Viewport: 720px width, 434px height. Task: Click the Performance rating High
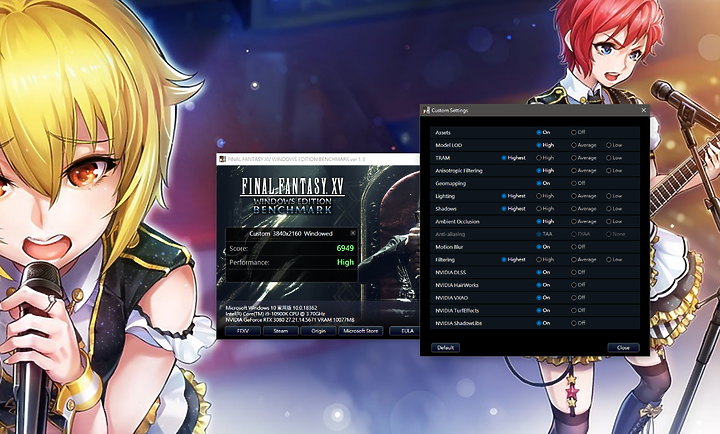click(345, 262)
